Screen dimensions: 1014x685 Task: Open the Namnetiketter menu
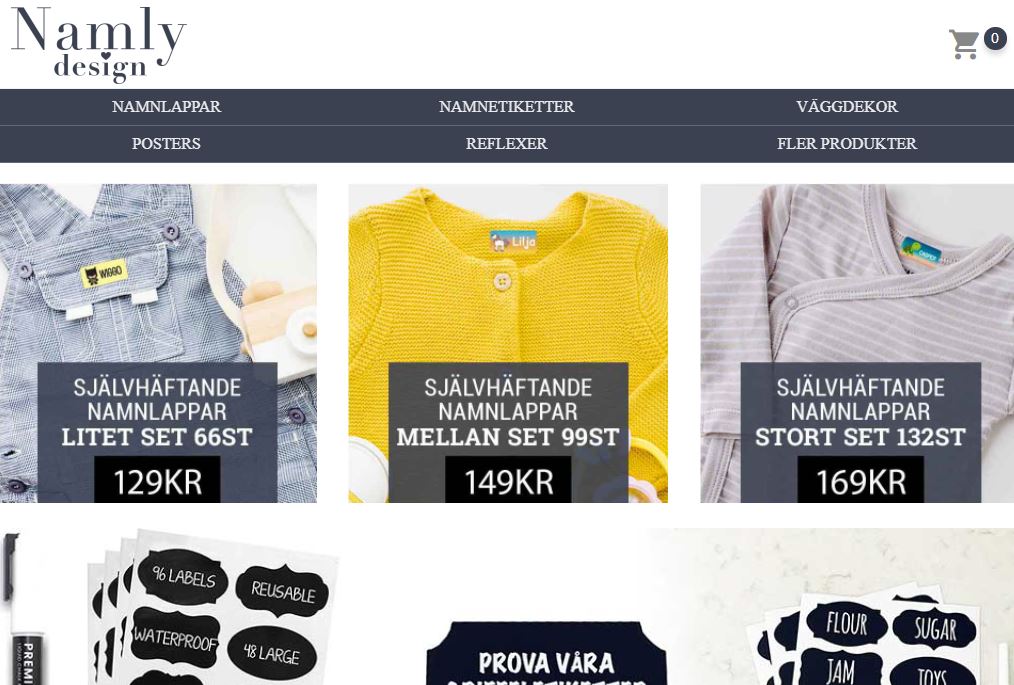[x=506, y=107]
